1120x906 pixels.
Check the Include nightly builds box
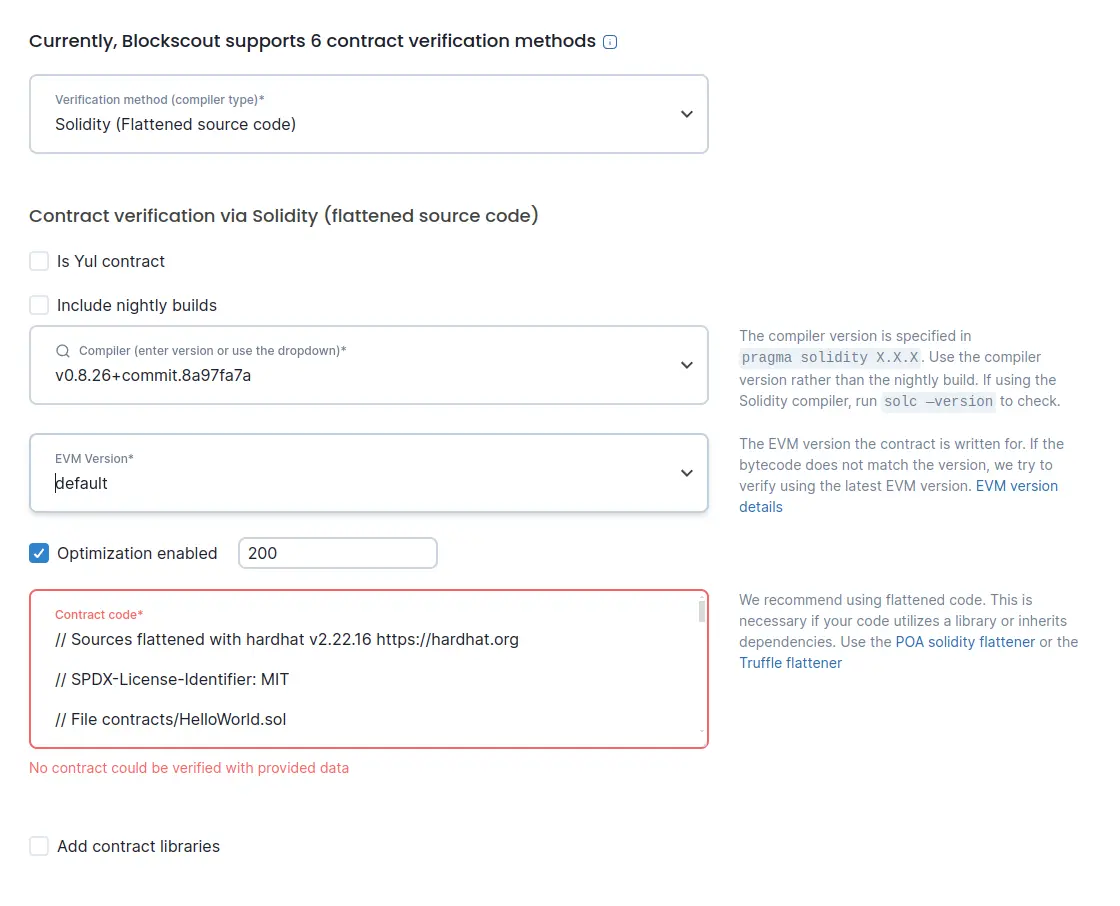(x=39, y=305)
